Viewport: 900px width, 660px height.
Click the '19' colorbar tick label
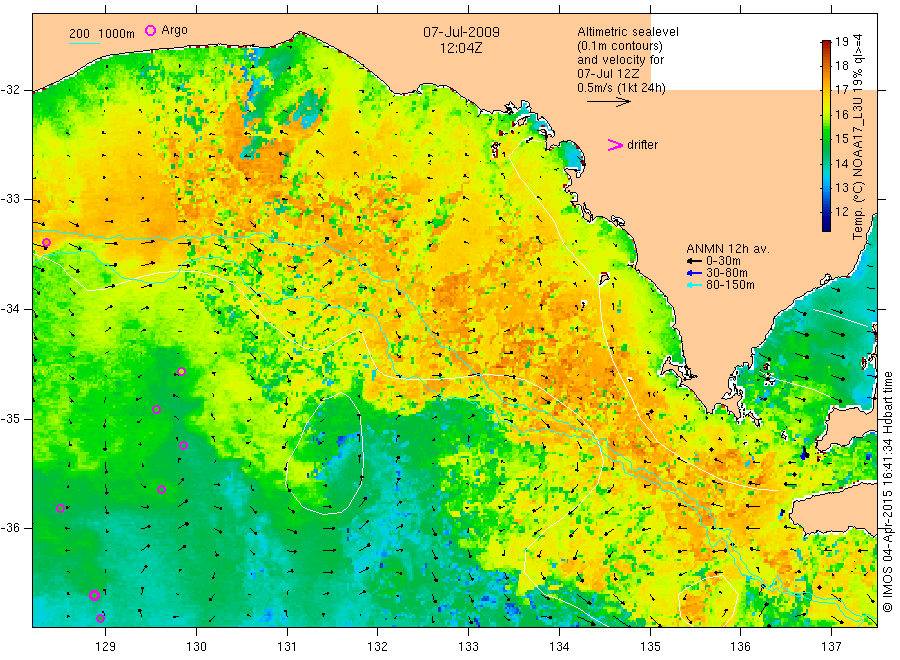[841, 42]
